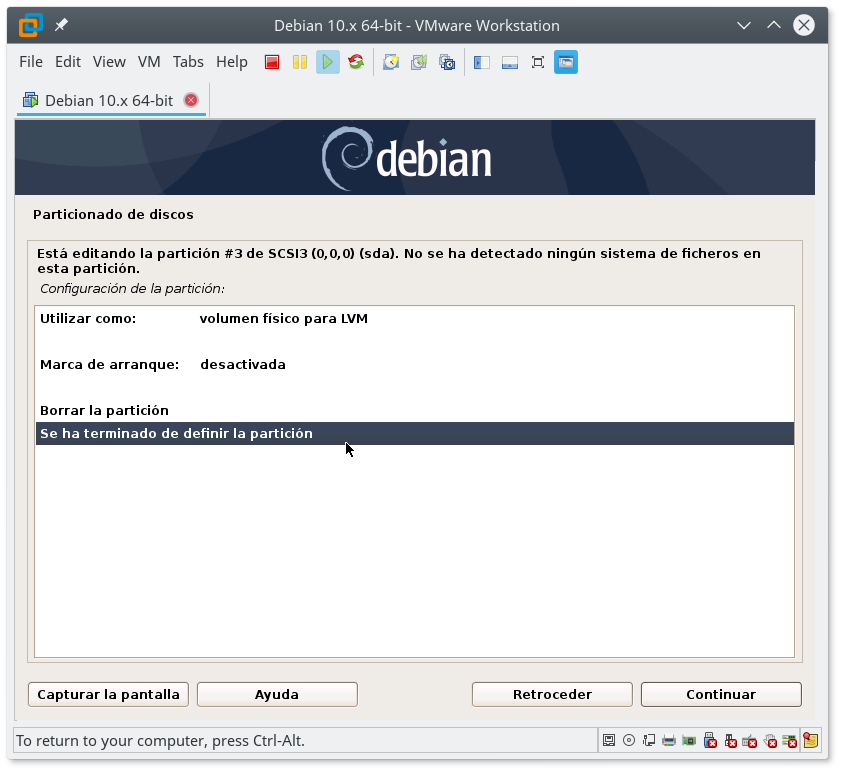Click the network adapter status icon
The image size is (841, 772).
pos(649,741)
